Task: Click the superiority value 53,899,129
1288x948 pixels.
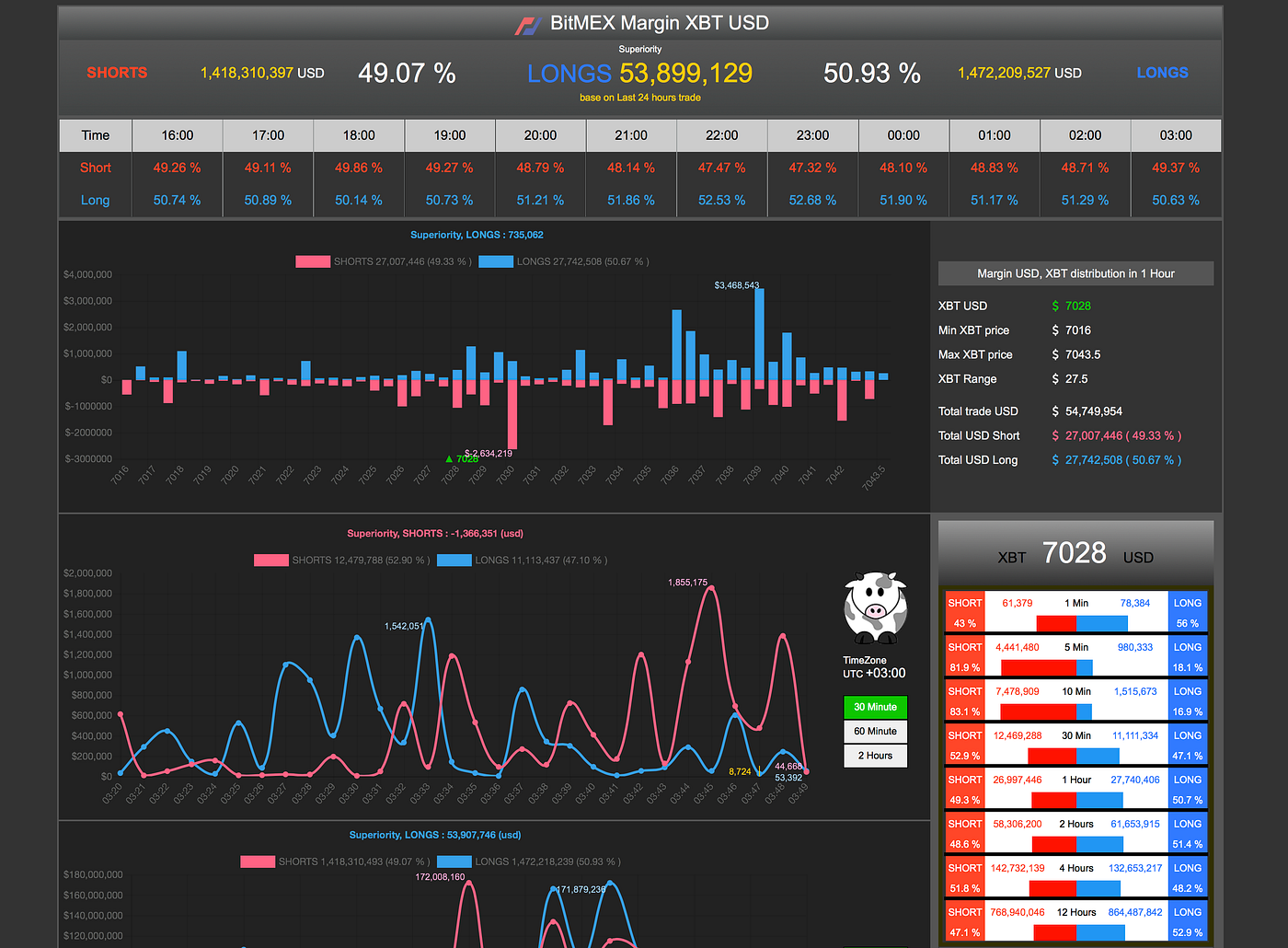Action: (x=685, y=73)
